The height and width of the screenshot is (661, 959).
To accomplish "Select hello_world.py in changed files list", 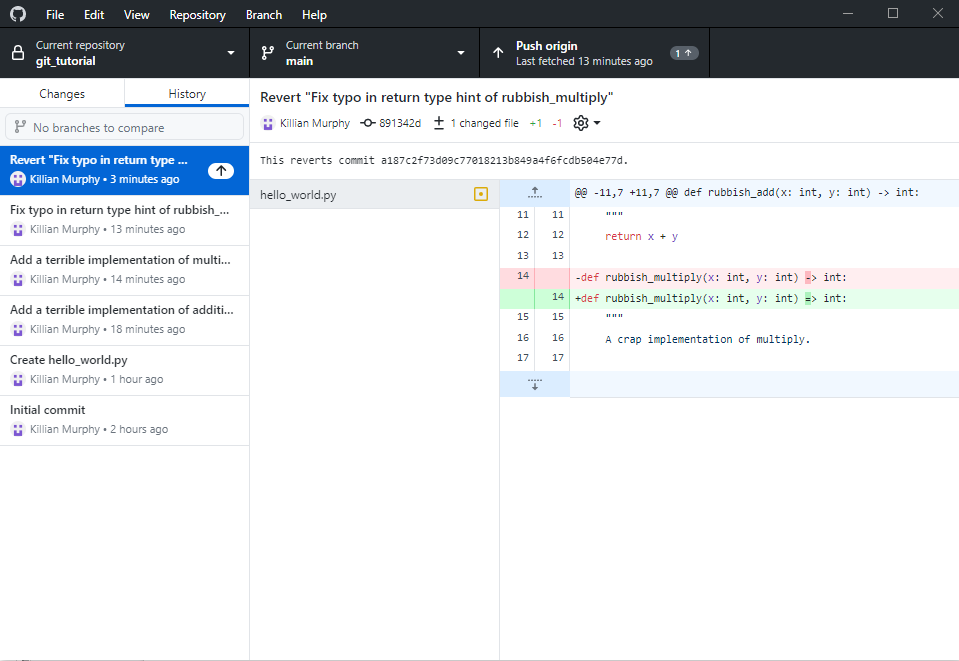I will point(374,194).
